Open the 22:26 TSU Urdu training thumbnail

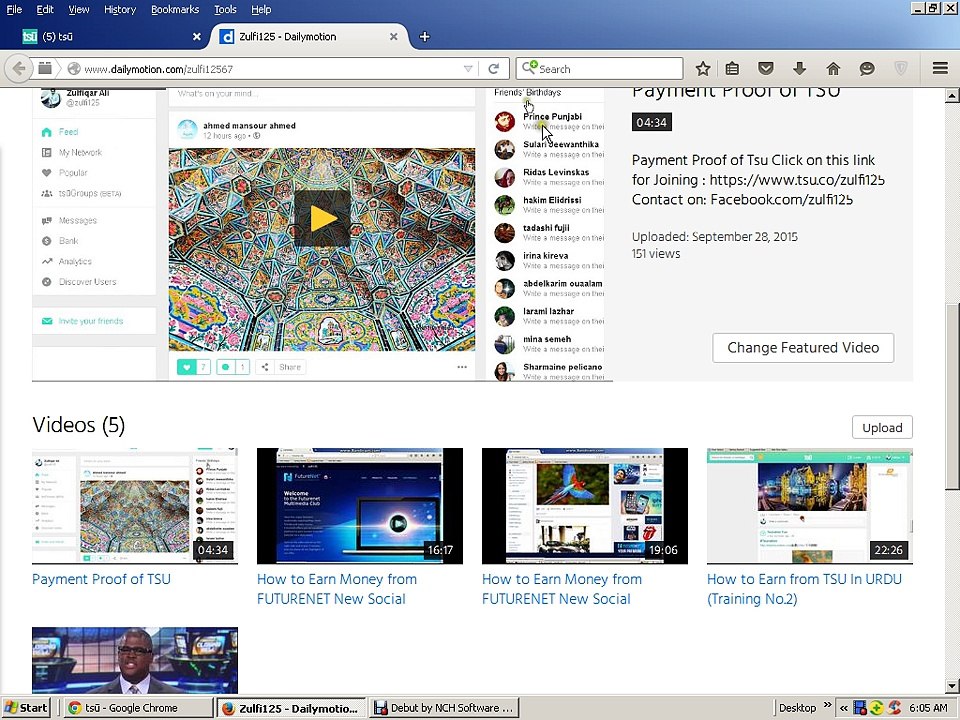[810, 506]
